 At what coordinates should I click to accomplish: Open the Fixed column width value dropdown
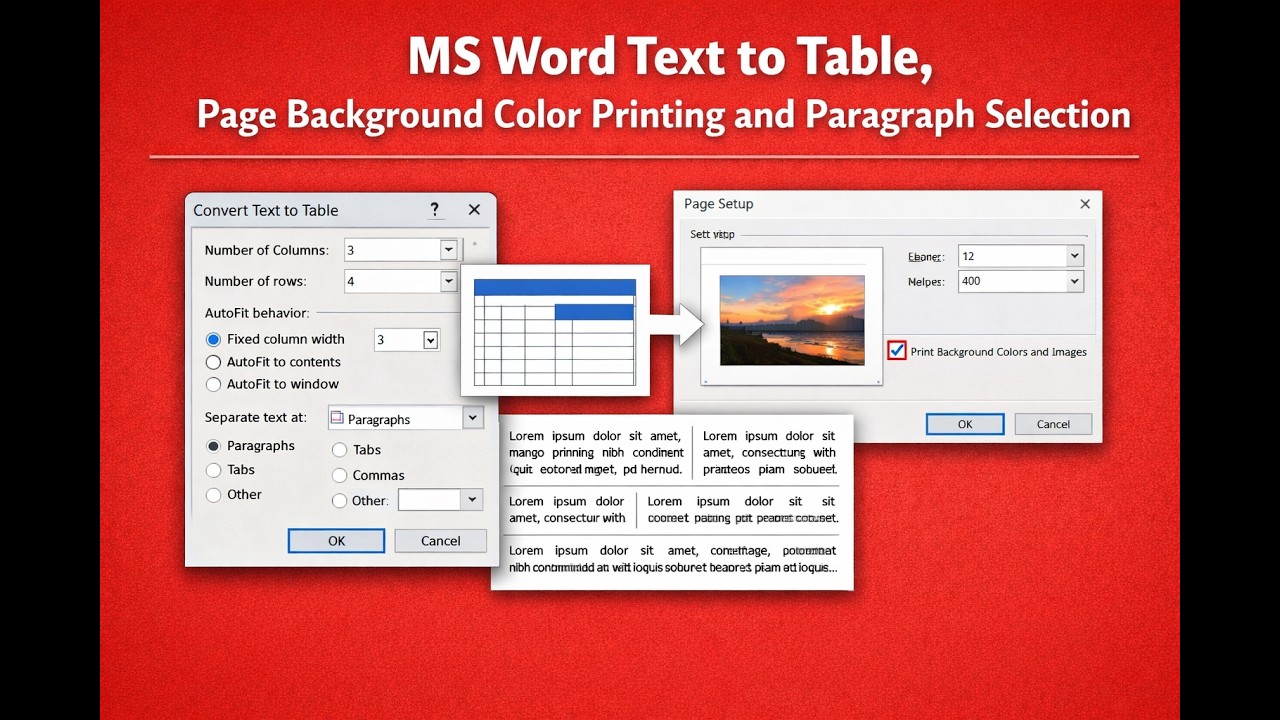click(x=430, y=340)
